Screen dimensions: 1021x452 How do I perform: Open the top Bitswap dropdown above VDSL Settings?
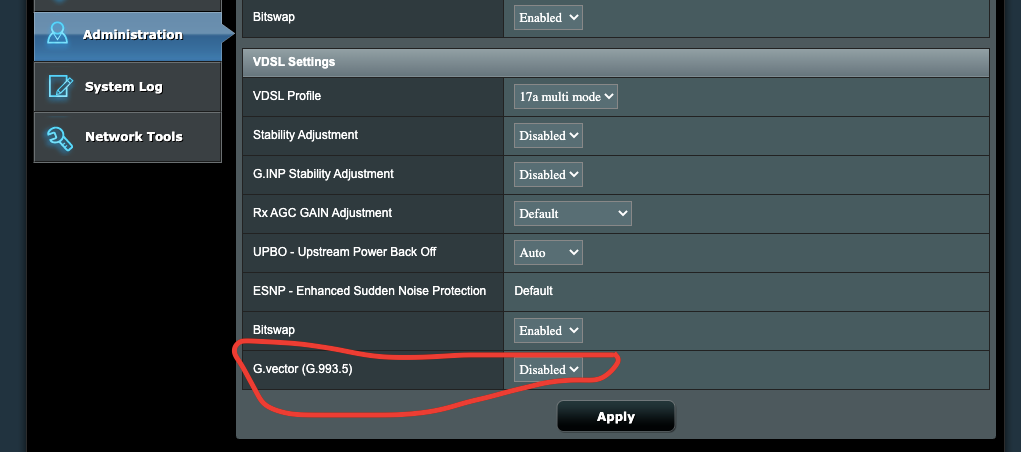coord(548,18)
